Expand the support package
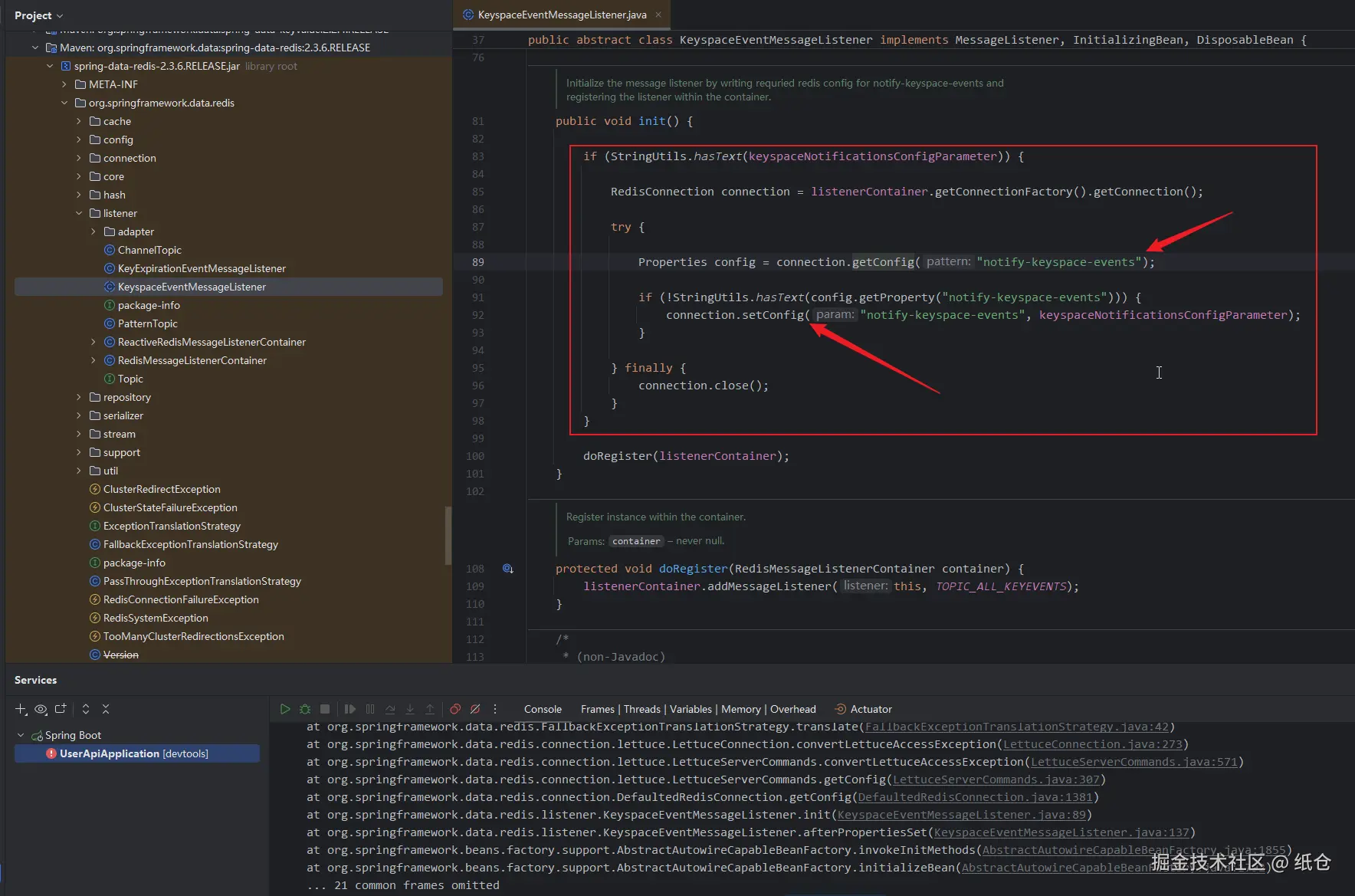Image resolution: width=1355 pixels, height=896 pixels. (x=79, y=452)
